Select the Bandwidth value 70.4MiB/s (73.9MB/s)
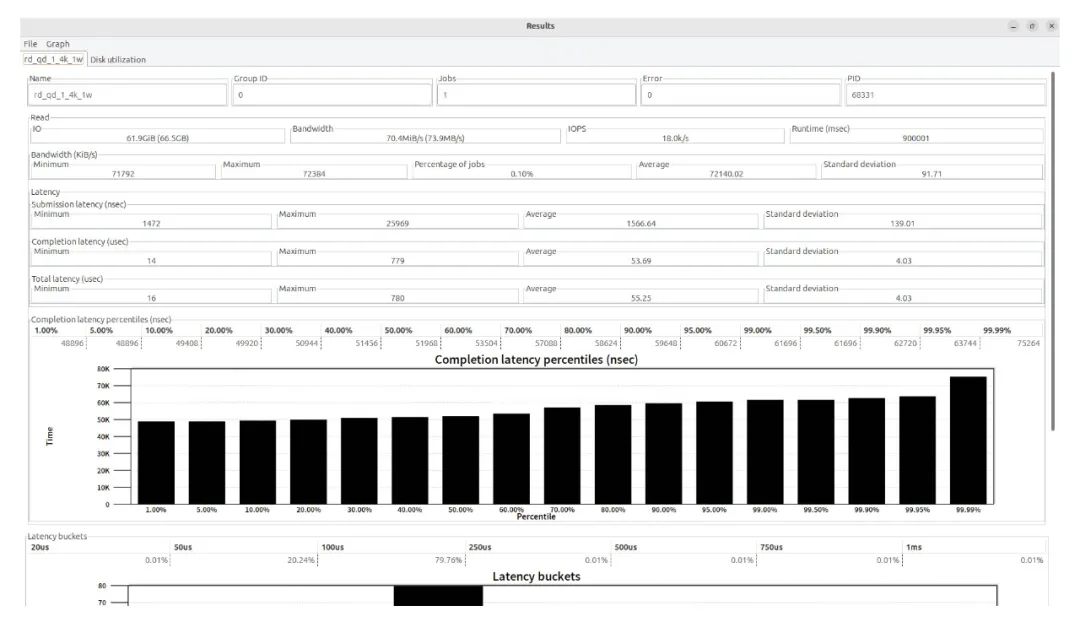The image size is (1080, 633). [425, 138]
